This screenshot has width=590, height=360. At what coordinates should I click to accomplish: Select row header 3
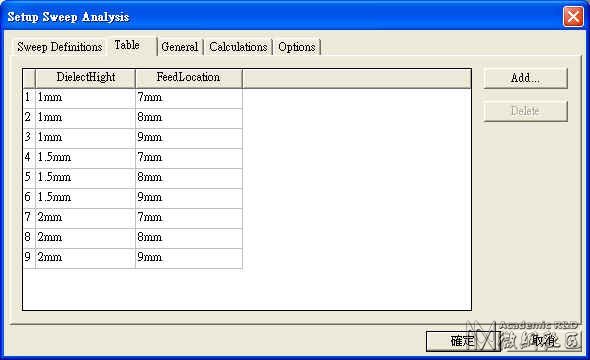pos(29,138)
